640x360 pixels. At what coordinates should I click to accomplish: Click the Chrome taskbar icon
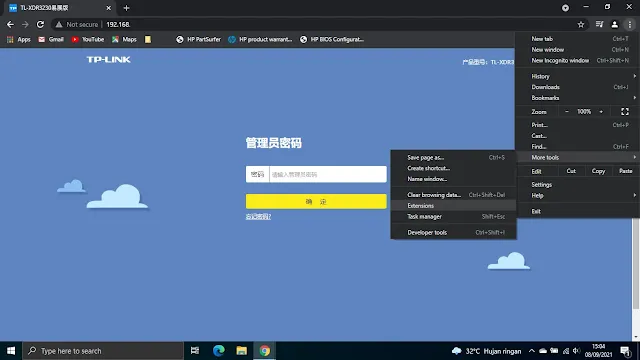tap(264, 351)
